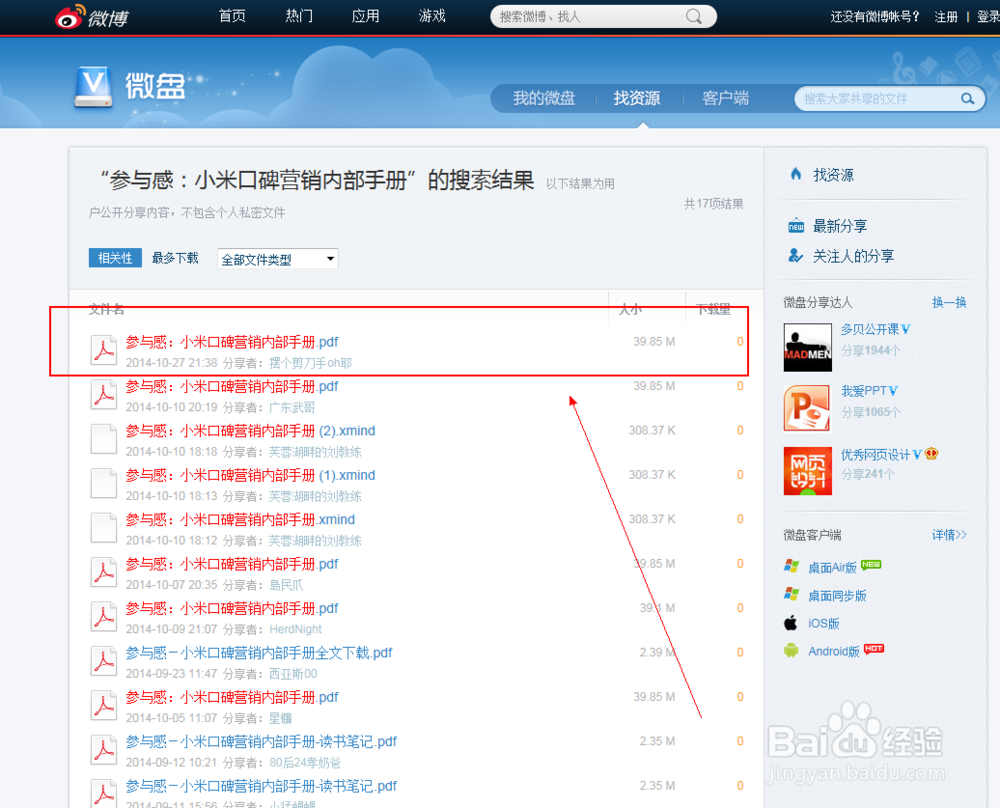Screen dimensions: 1000x808
Task: Click the magnifier icon in the Vdisk search box
Action: coord(966,99)
